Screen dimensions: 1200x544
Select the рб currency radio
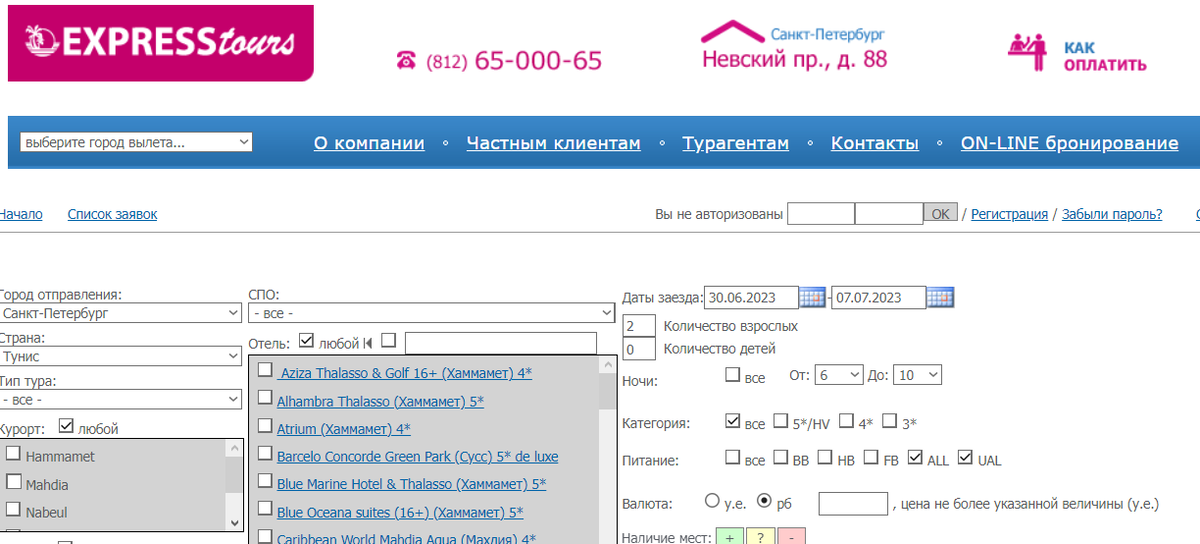pyautogui.click(x=766, y=501)
